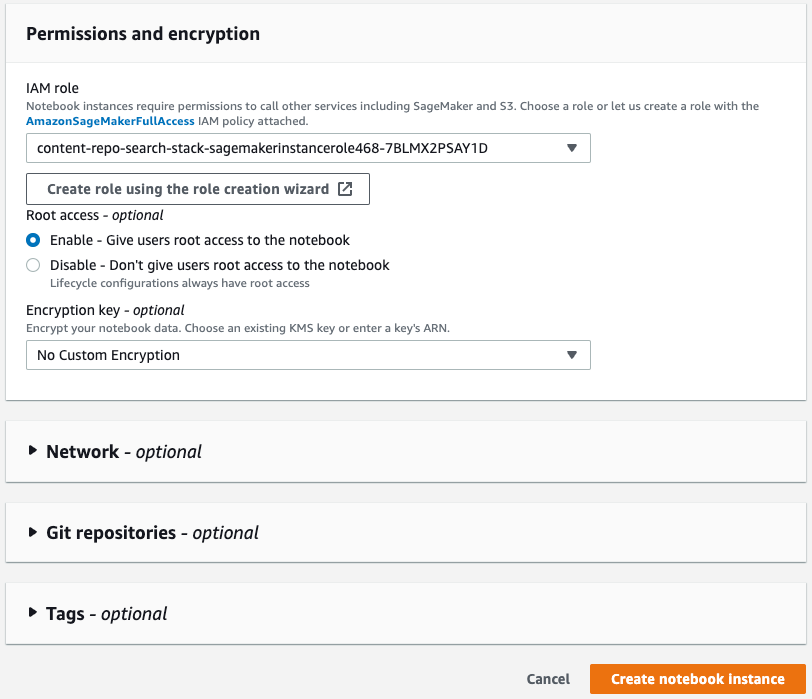The width and height of the screenshot is (812, 699).
Task: Click the Encryption key dropdown arrow
Action: (572, 355)
